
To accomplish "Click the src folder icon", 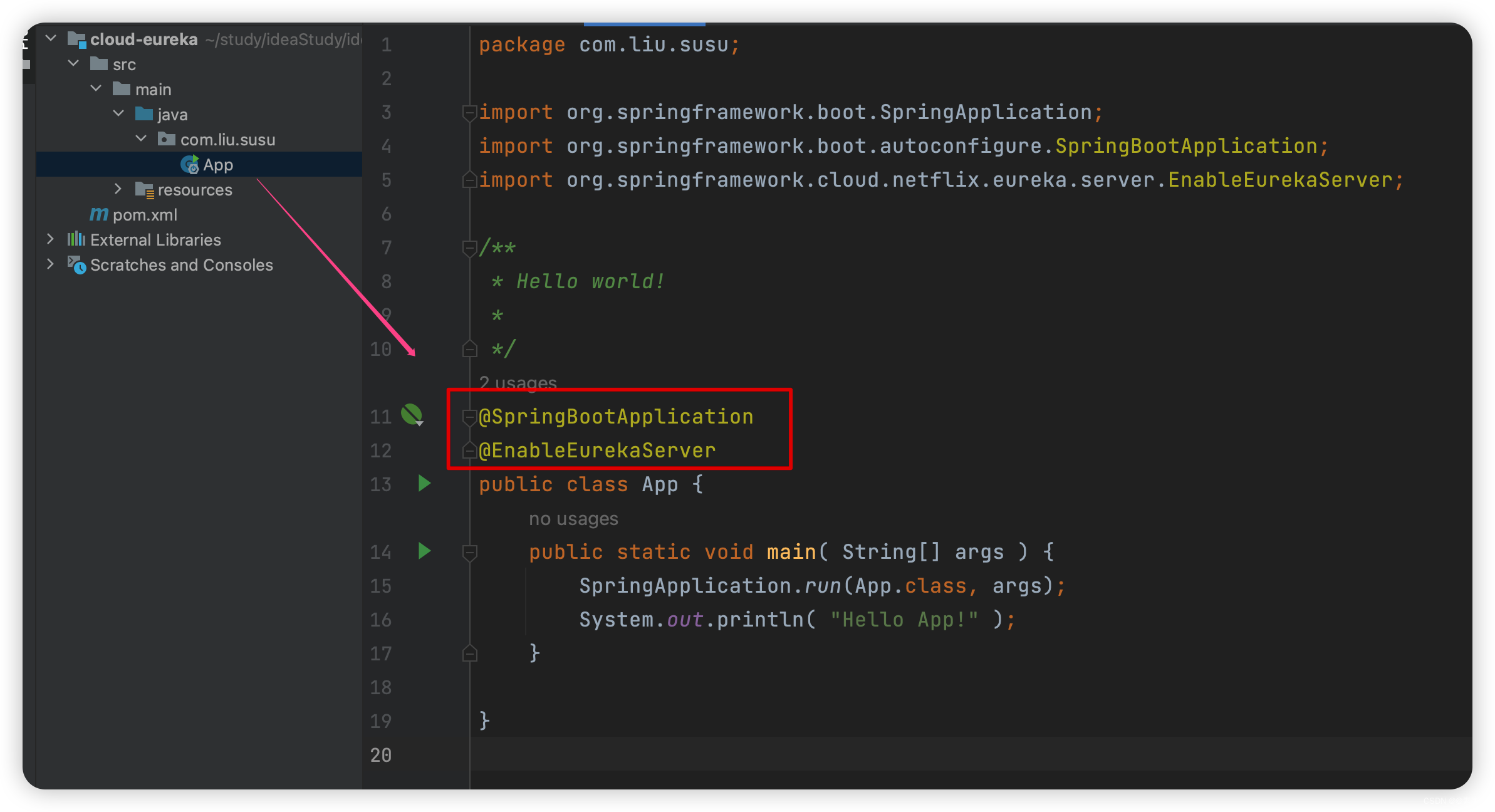I will pyautogui.click(x=99, y=64).
